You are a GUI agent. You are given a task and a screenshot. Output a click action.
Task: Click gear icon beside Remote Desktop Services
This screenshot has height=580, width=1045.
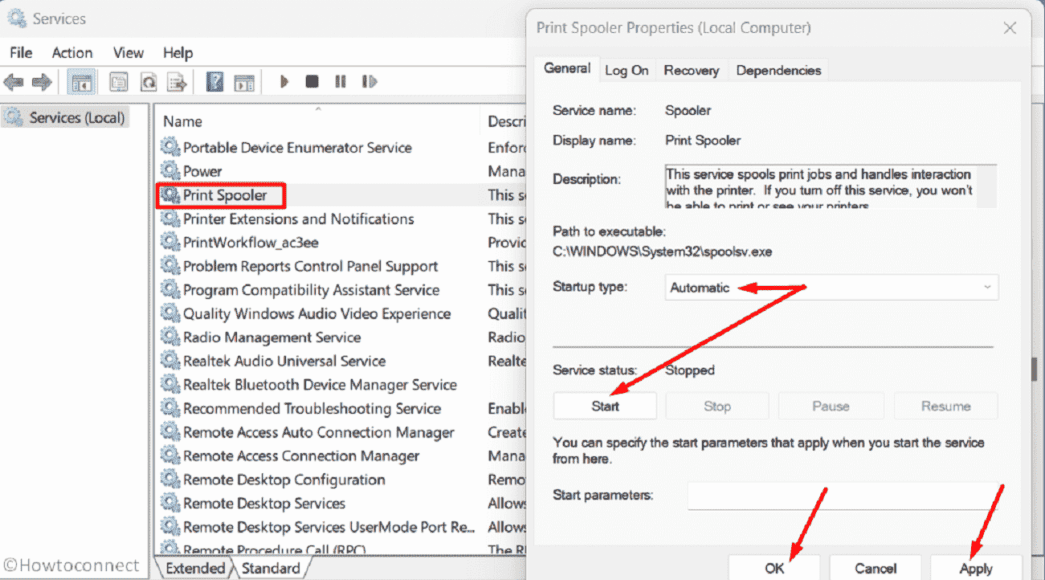tap(171, 502)
